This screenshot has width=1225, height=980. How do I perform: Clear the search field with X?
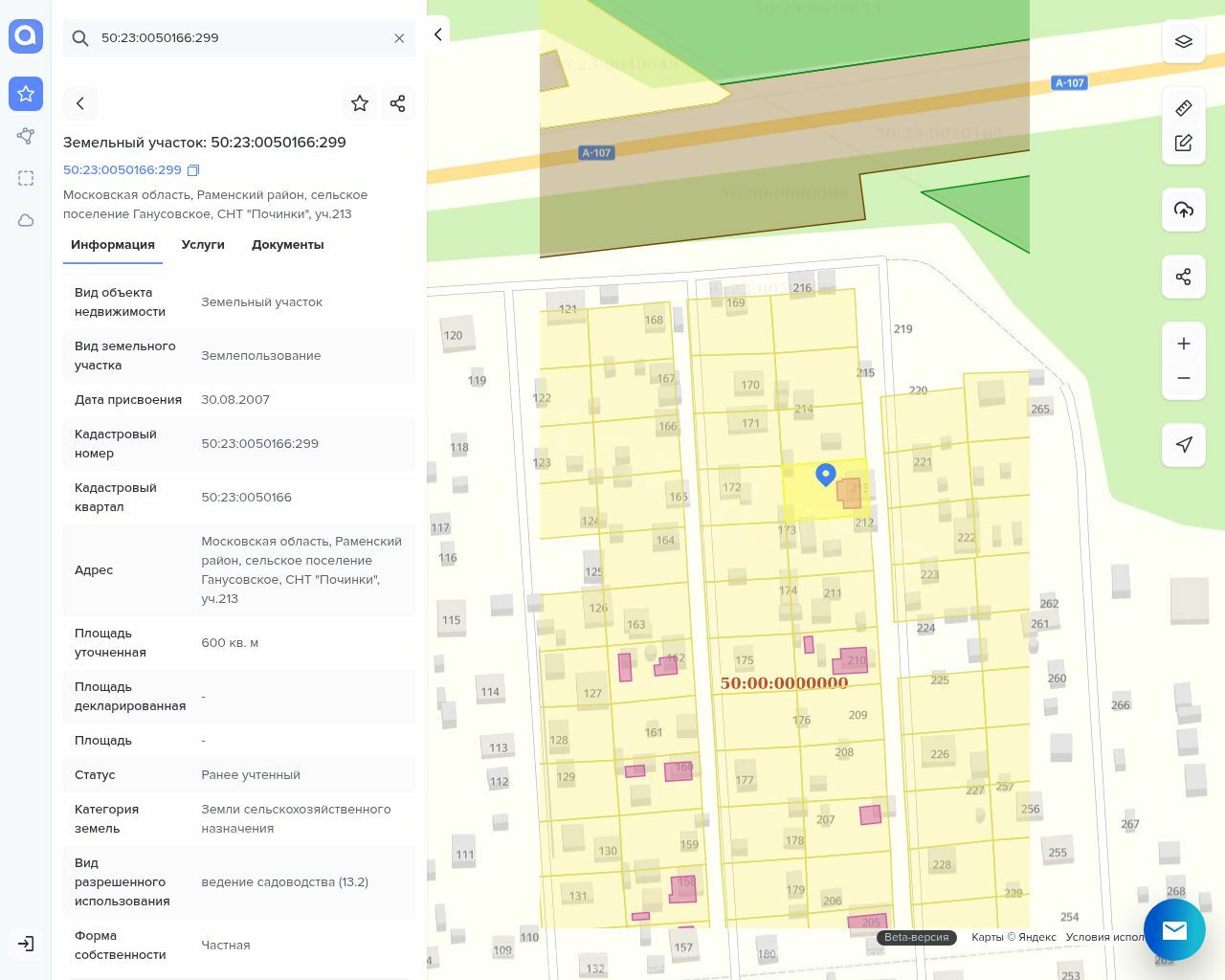[x=399, y=38]
